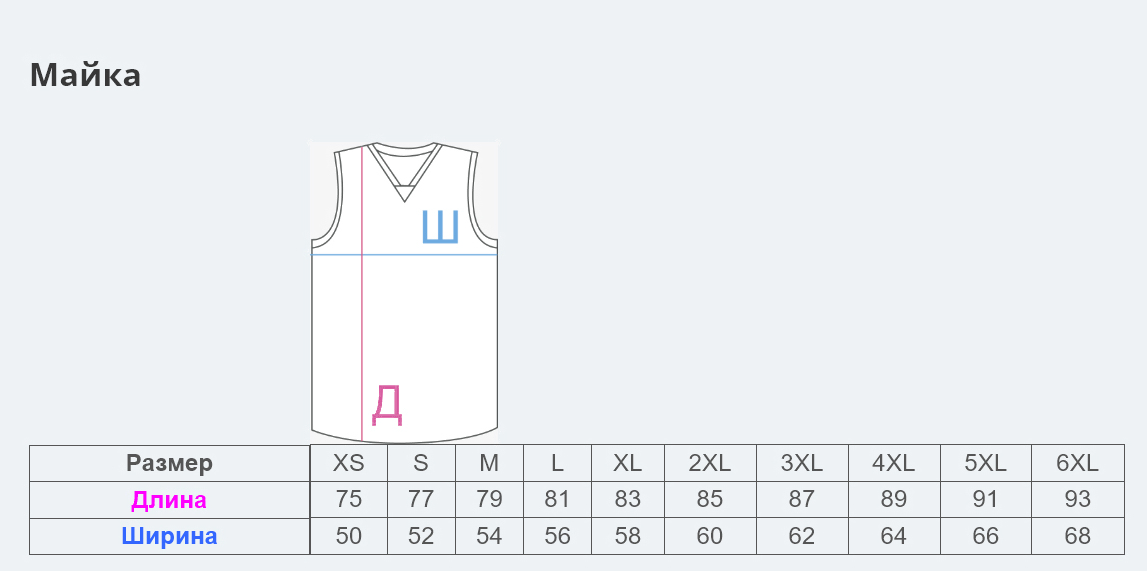Screen dimensions: 1147x571
Task: Click the magenta "Длина" row label
Action: point(169,500)
